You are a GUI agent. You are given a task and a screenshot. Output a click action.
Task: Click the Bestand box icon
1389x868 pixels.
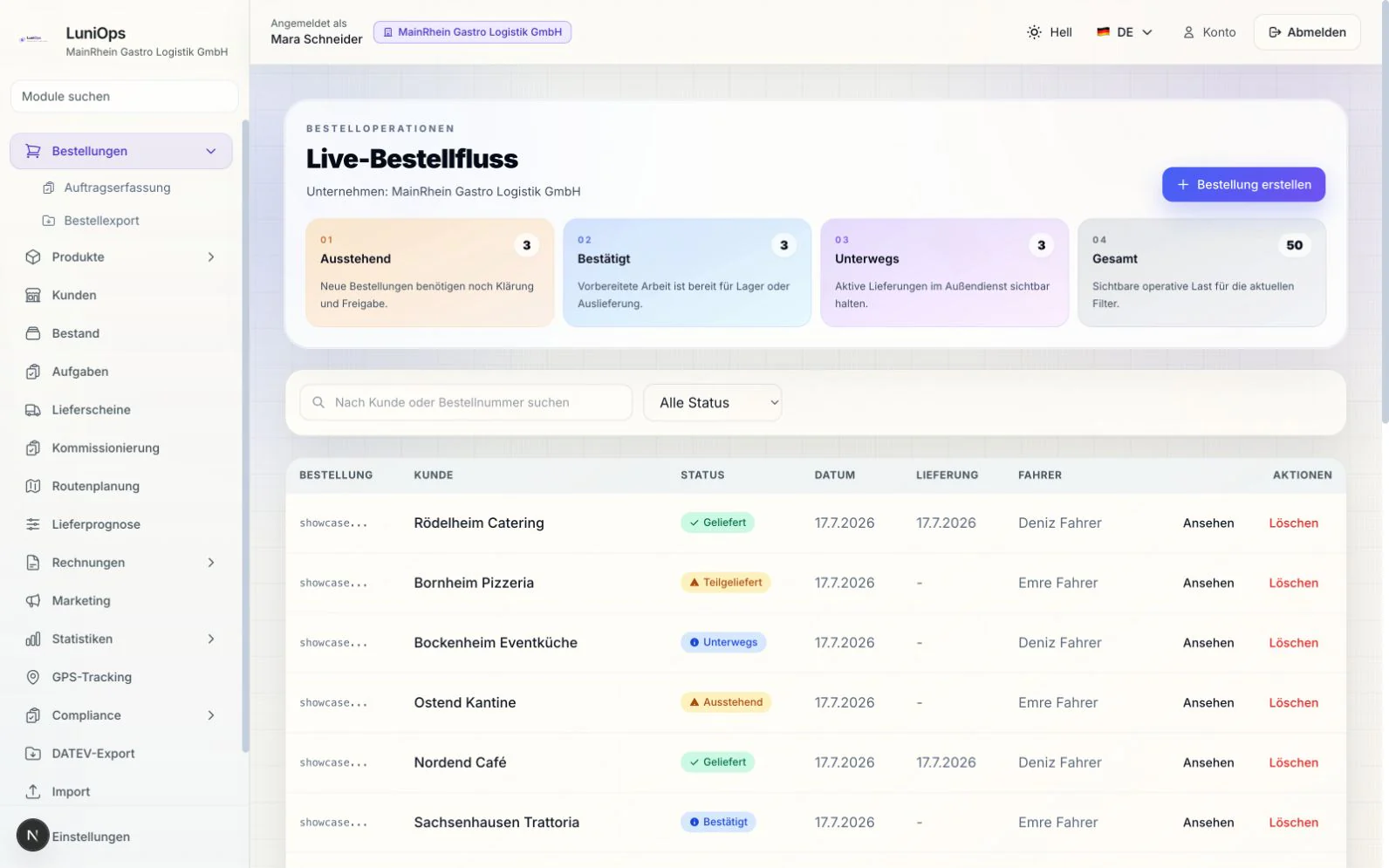[x=33, y=333]
